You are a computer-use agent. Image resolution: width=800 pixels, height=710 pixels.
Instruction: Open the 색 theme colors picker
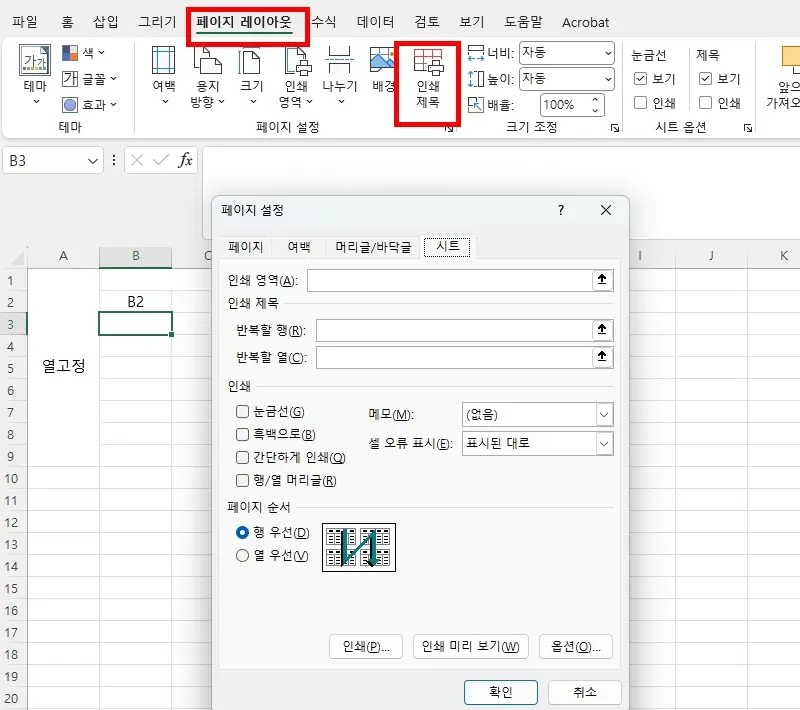[x=83, y=53]
